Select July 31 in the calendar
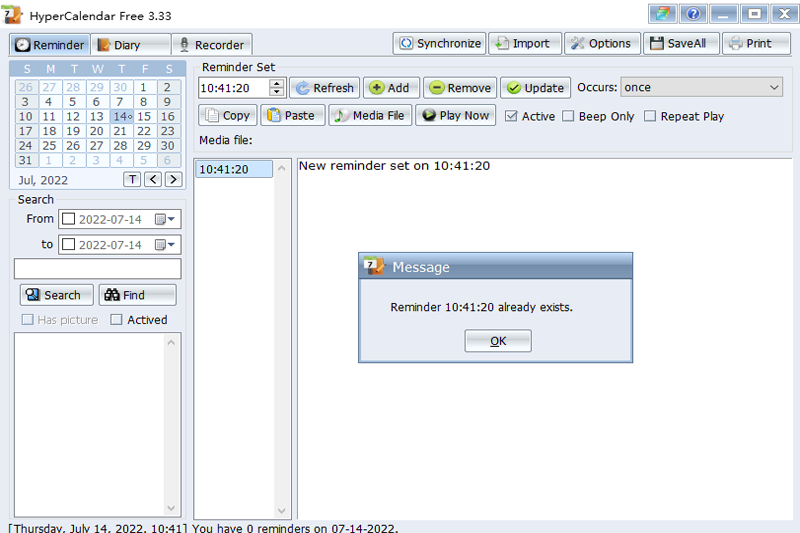800x533 pixels. point(26,160)
